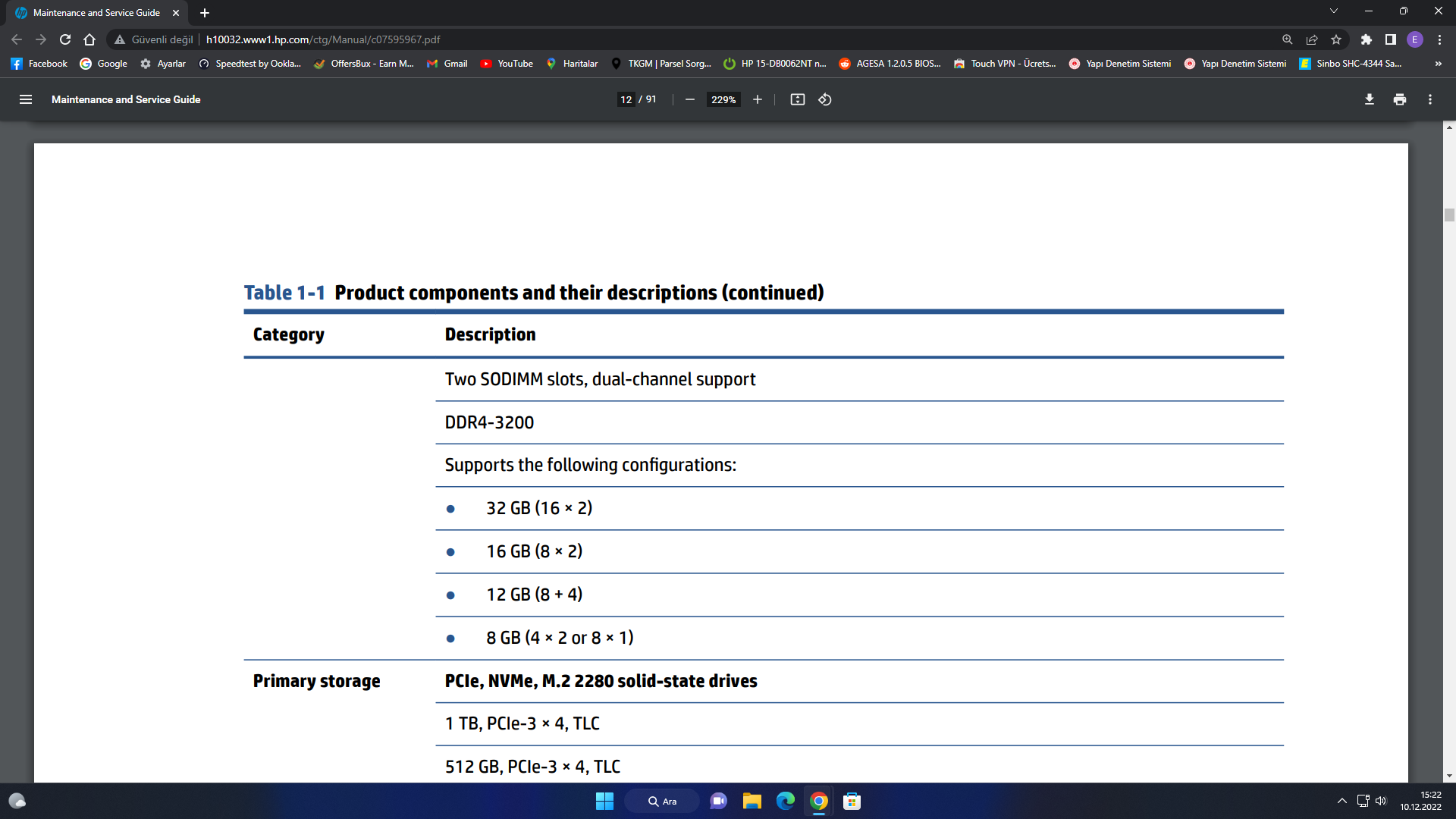Open Microsoft Edge from taskbar
1456x819 pixels.
(785, 801)
